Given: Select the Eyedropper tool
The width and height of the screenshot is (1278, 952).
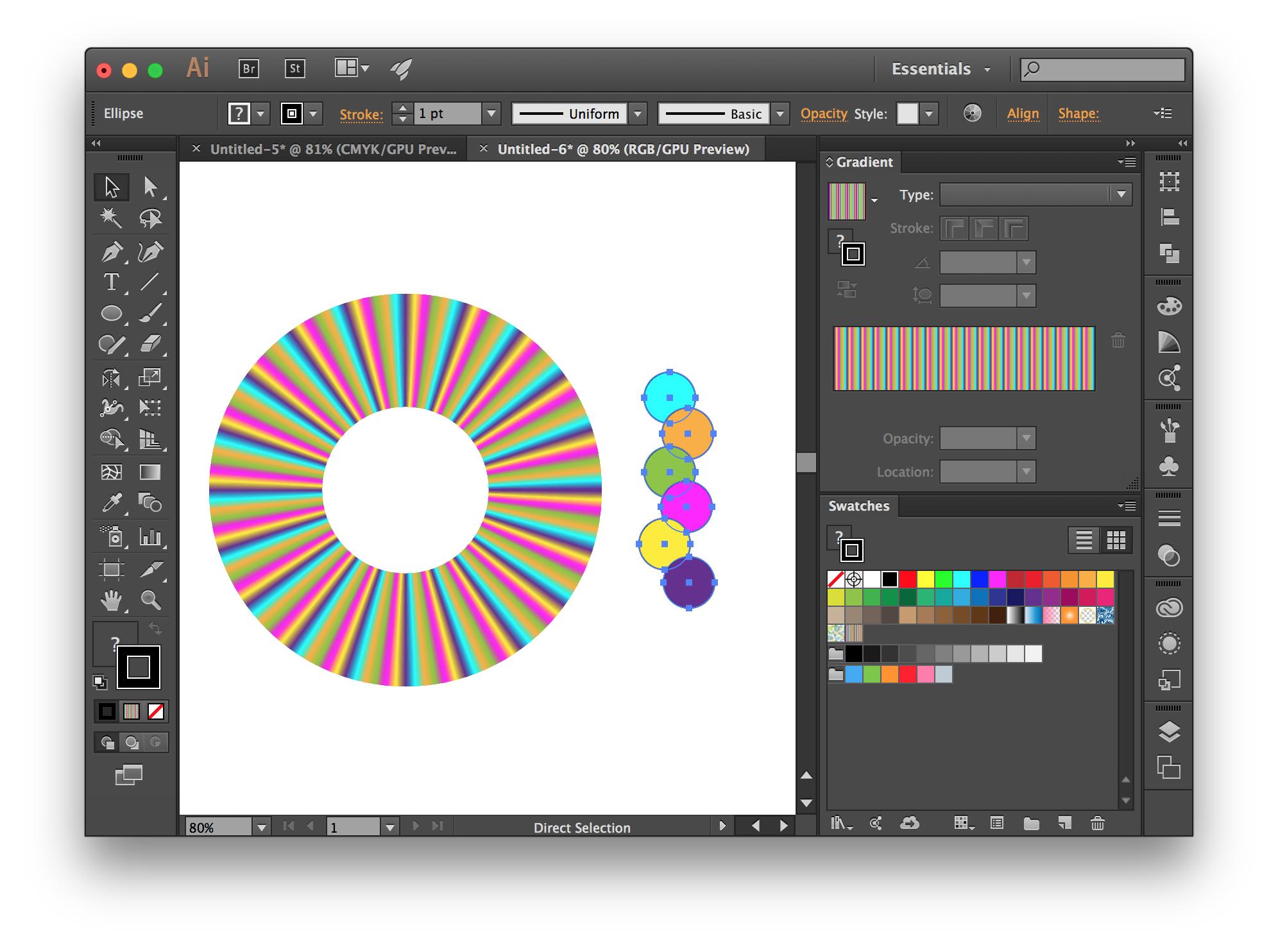Looking at the screenshot, I should (x=112, y=503).
